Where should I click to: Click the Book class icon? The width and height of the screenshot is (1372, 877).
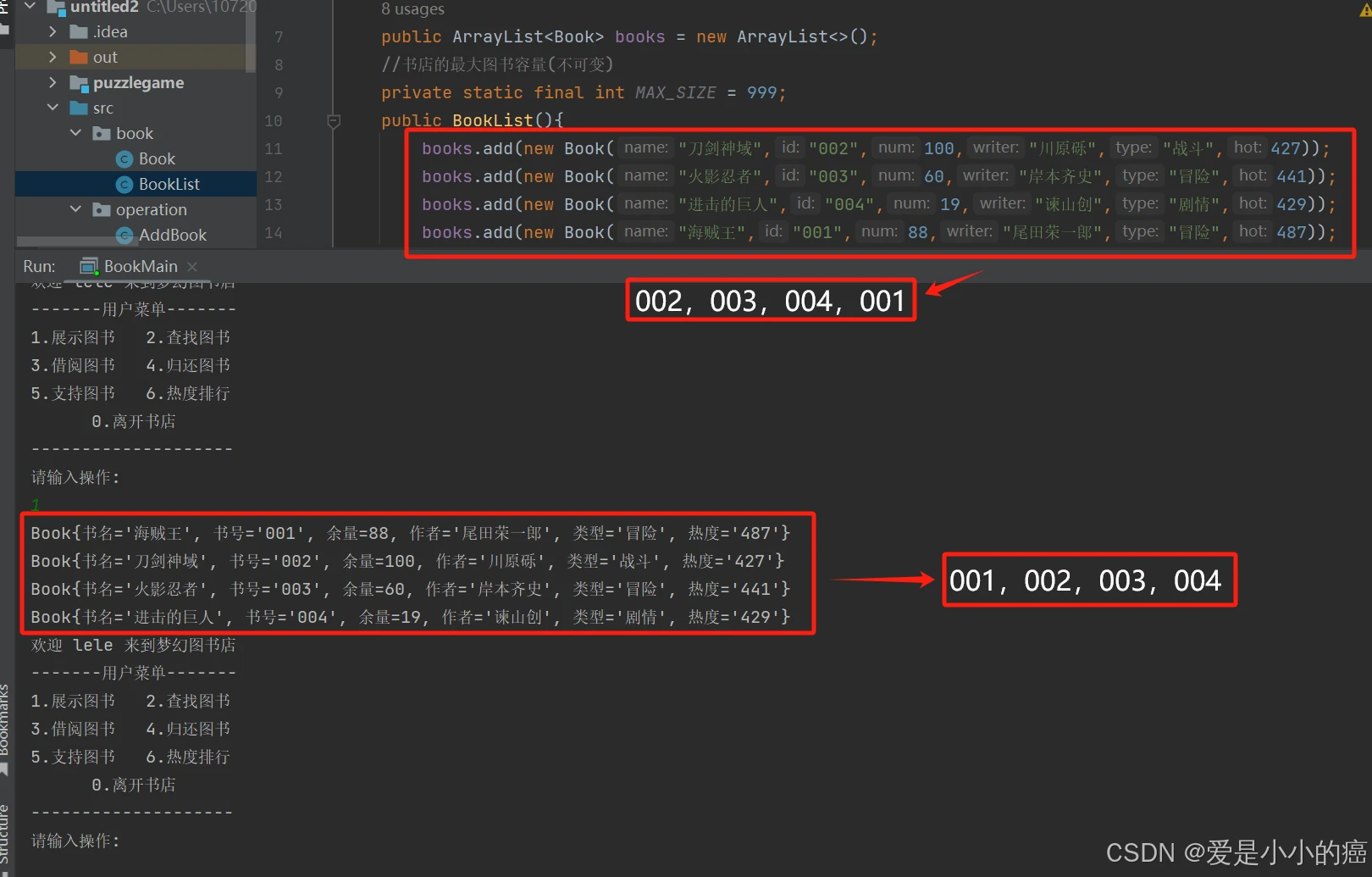coord(124,158)
